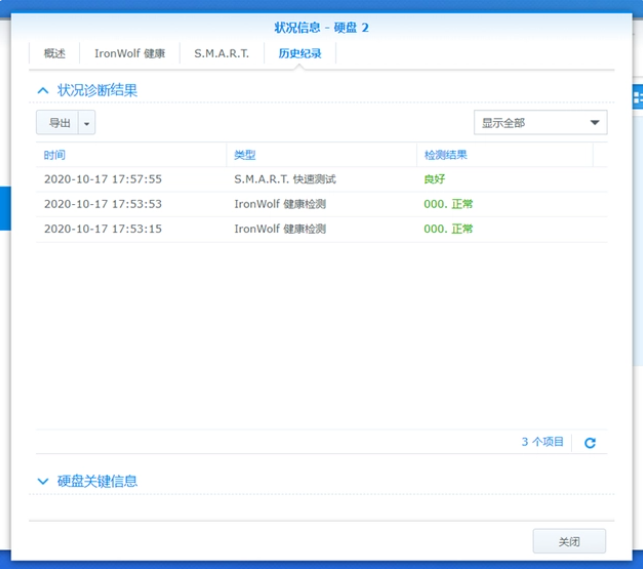
Task: Go to the S.M.A.R.T. tab
Action: point(221,54)
